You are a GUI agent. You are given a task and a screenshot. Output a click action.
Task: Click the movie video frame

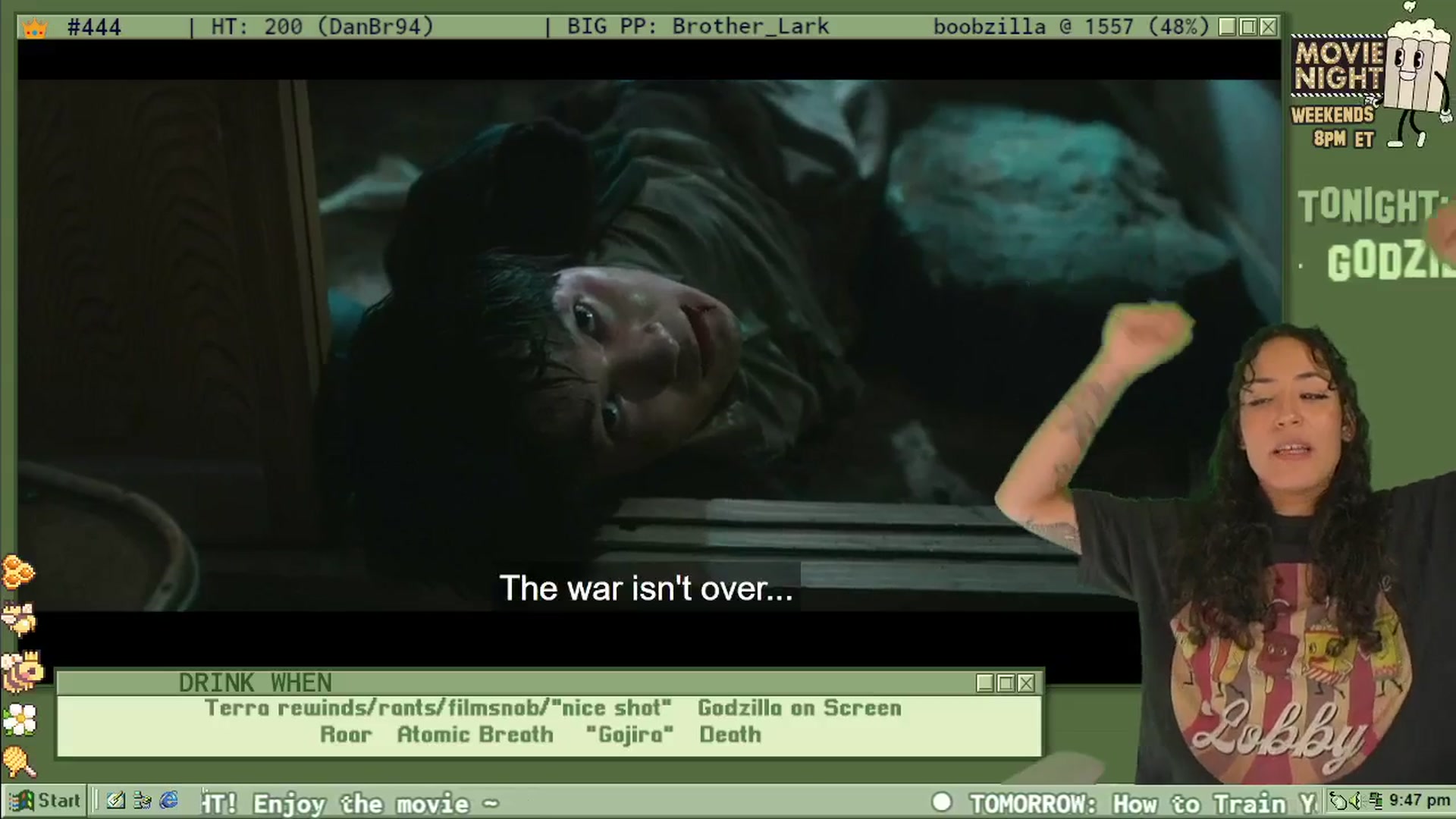pyautogui.click(x=649, y=345)
